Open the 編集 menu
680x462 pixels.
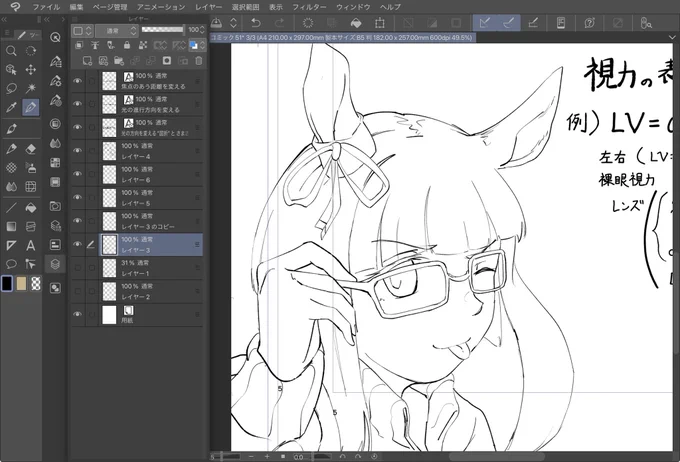point(76,7)
